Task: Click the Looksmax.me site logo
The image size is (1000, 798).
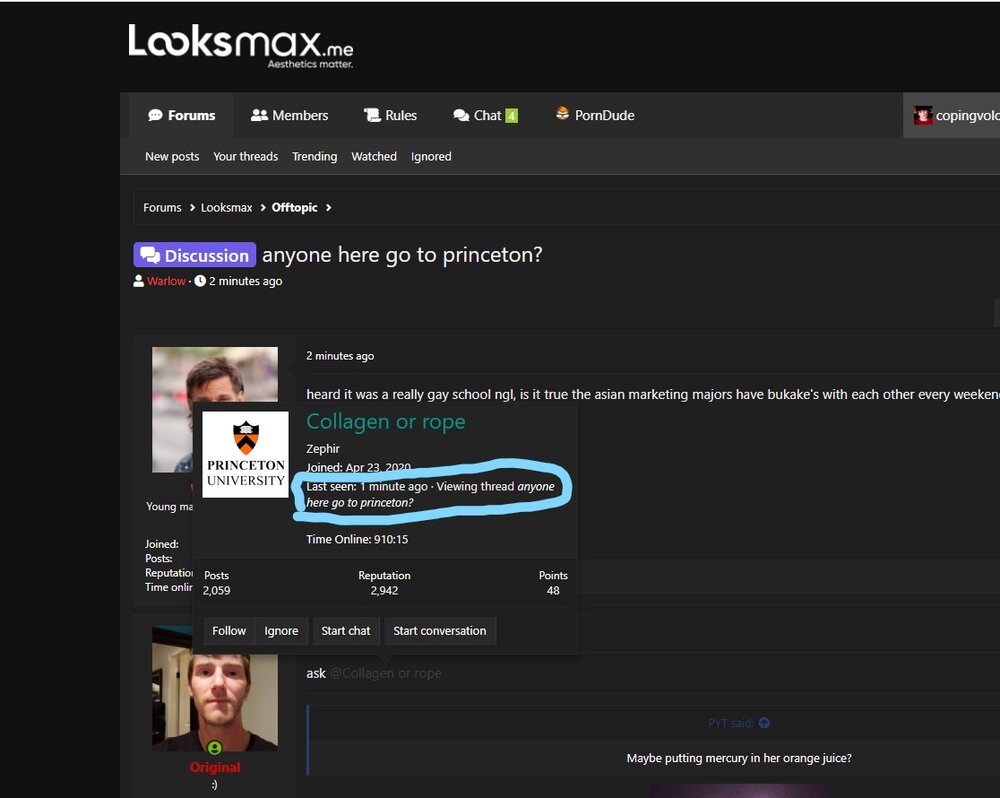Action: point(240,45)
